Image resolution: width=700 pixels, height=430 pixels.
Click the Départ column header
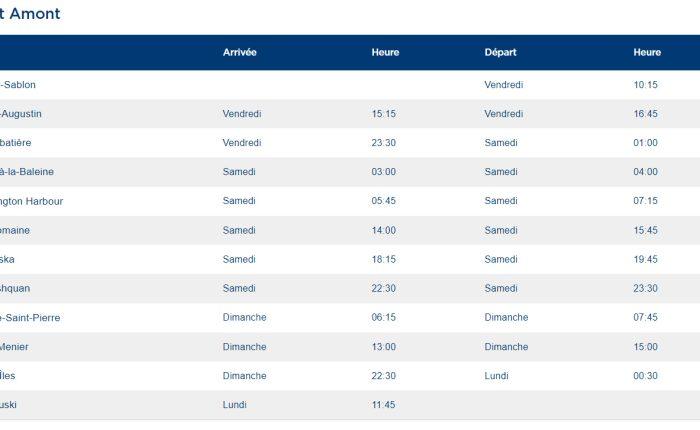500,52
